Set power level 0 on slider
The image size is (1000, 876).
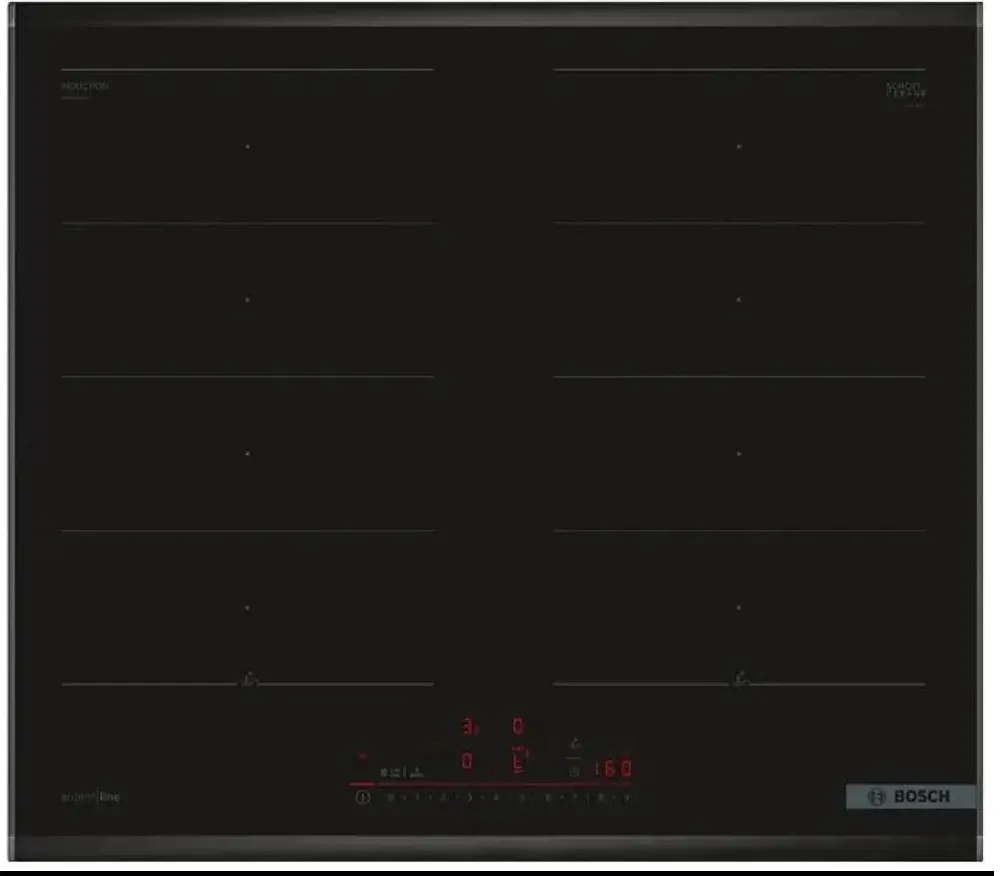390,798
